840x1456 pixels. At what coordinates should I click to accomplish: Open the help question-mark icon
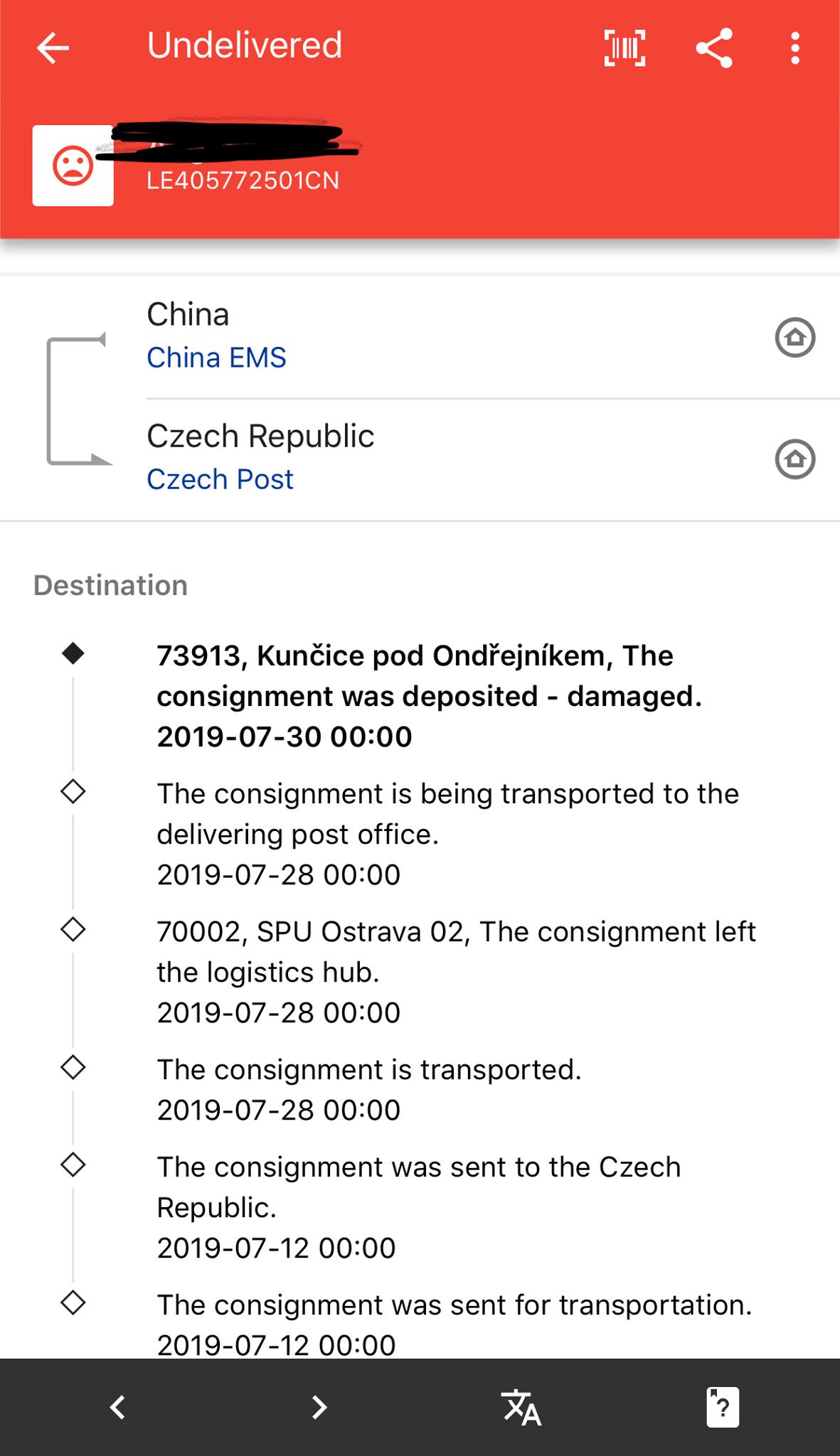[722, 1407]
